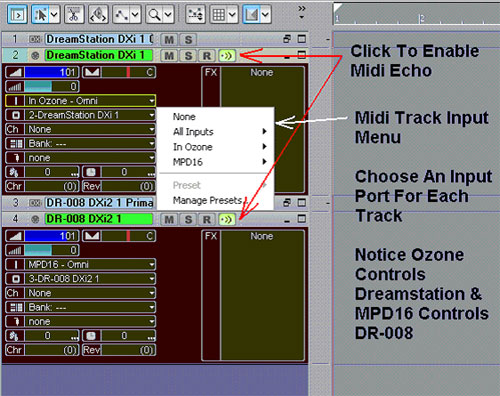Select the Scissors tool in the toolbar

pos(74,15)
